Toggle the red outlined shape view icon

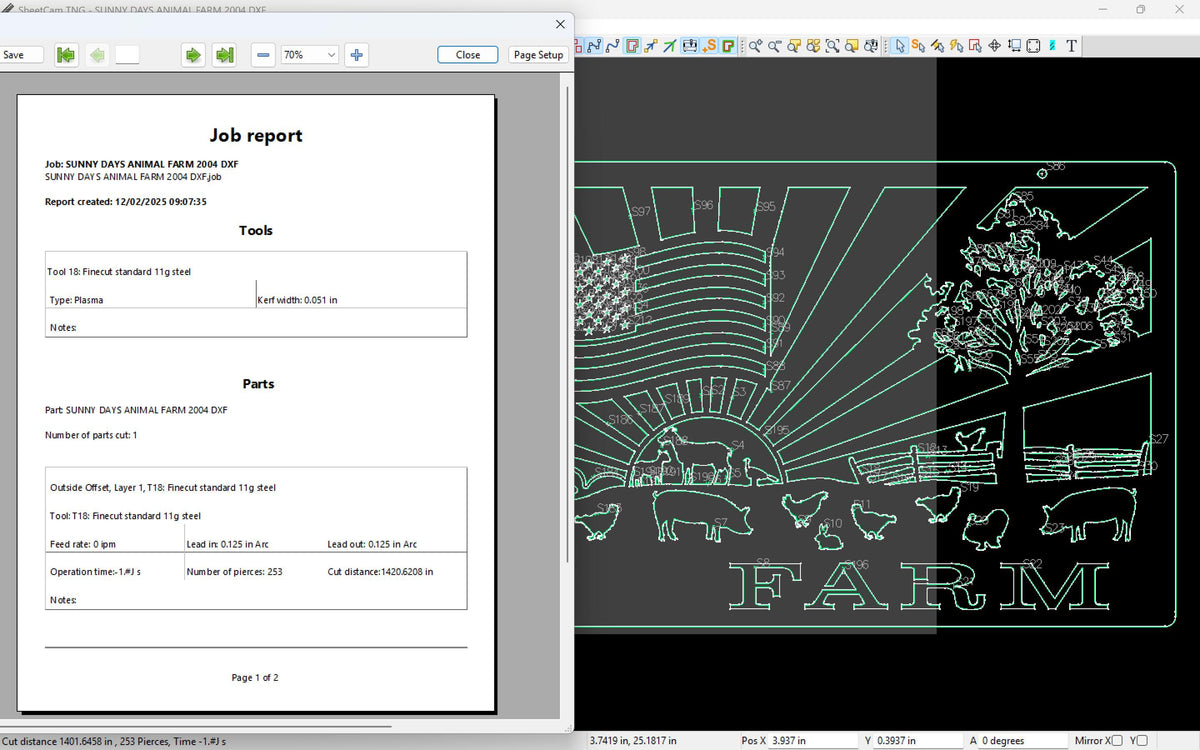pyautogui.click(x=632, y=46)
